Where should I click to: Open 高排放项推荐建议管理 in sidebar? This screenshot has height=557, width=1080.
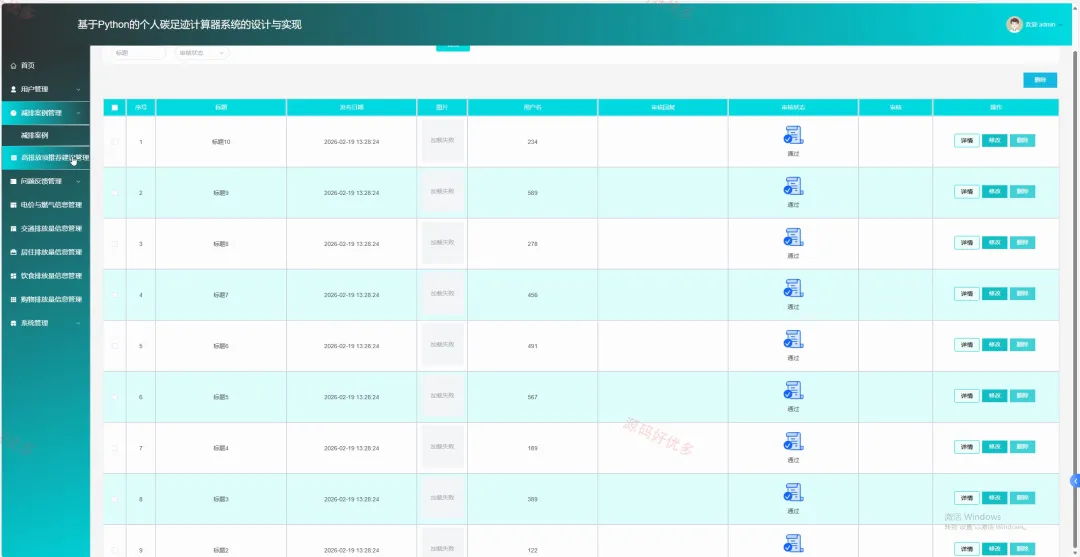point(45,158)
